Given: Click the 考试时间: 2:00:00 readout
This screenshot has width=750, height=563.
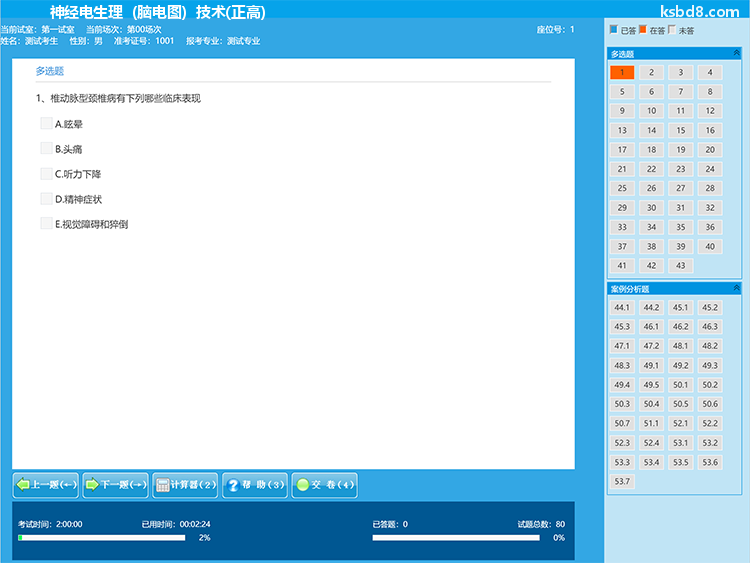Looking at the screenshot, I should (50, 524).
